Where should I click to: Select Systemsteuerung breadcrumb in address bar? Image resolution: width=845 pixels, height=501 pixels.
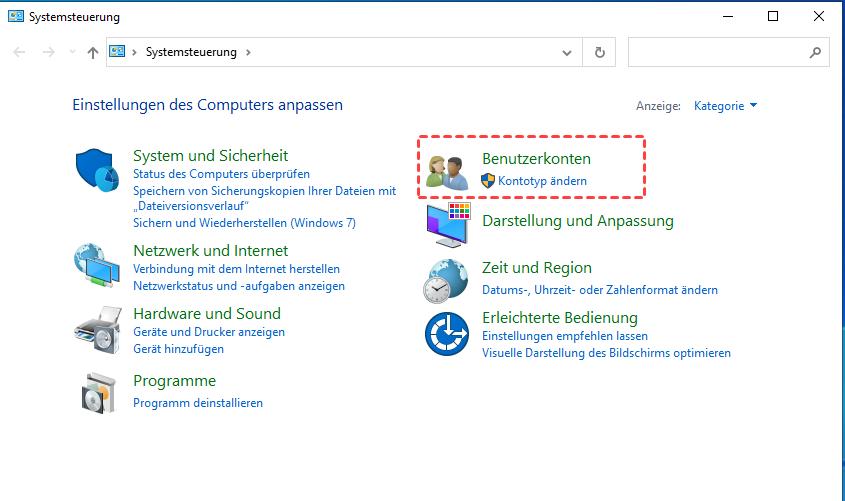191,52
